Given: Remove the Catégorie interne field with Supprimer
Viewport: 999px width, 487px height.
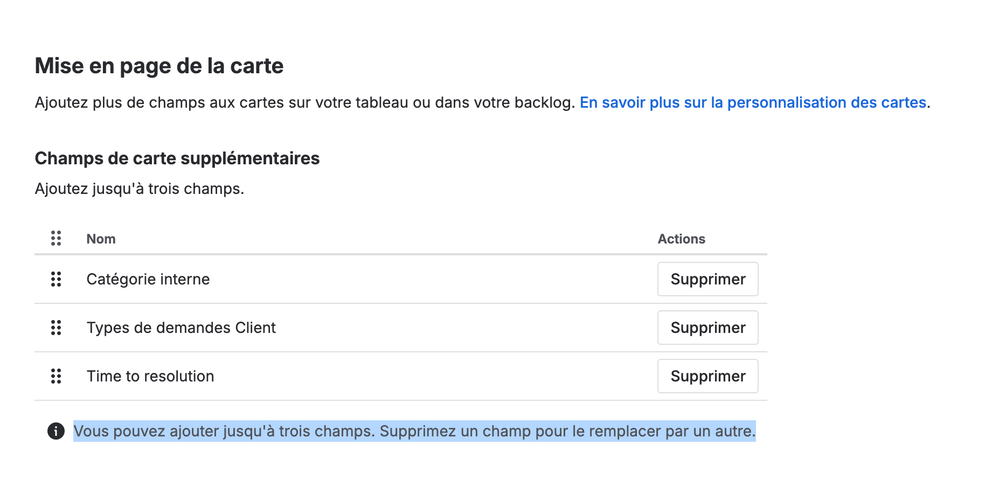Looking at the screenshot, I should [708, 279].
